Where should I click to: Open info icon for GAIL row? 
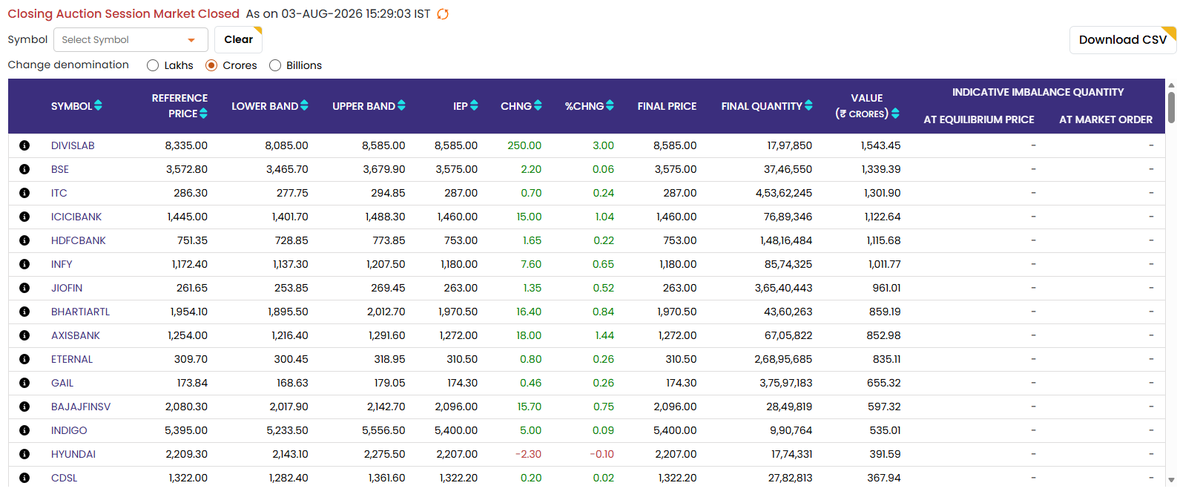(x=24, y=383)
